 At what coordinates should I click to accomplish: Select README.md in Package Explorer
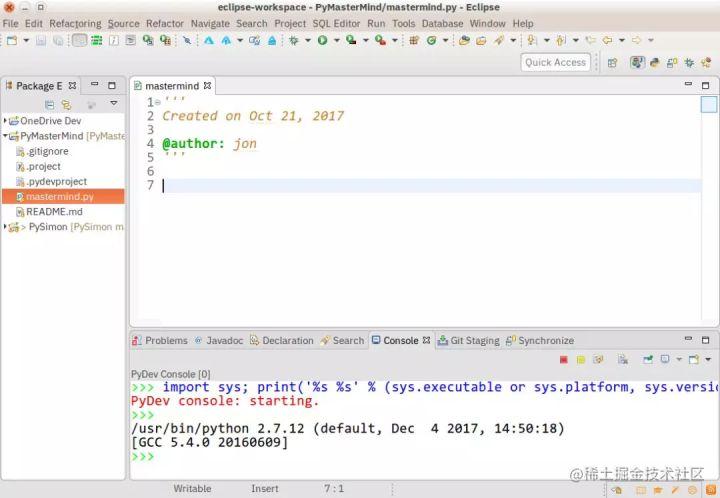tap(50, 212)
